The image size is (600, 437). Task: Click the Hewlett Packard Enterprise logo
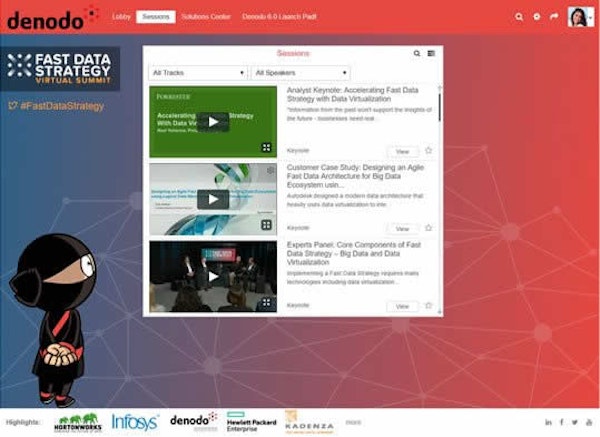251,422
